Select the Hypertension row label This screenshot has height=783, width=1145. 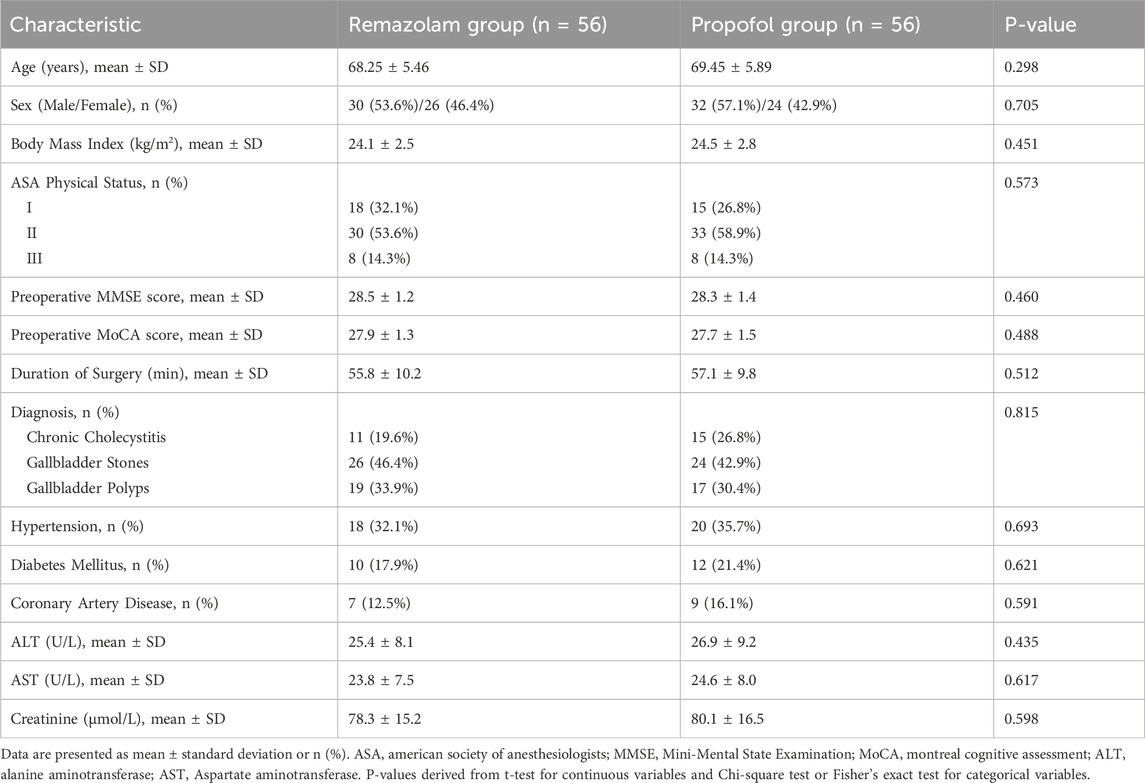click(x=79, y=526)
